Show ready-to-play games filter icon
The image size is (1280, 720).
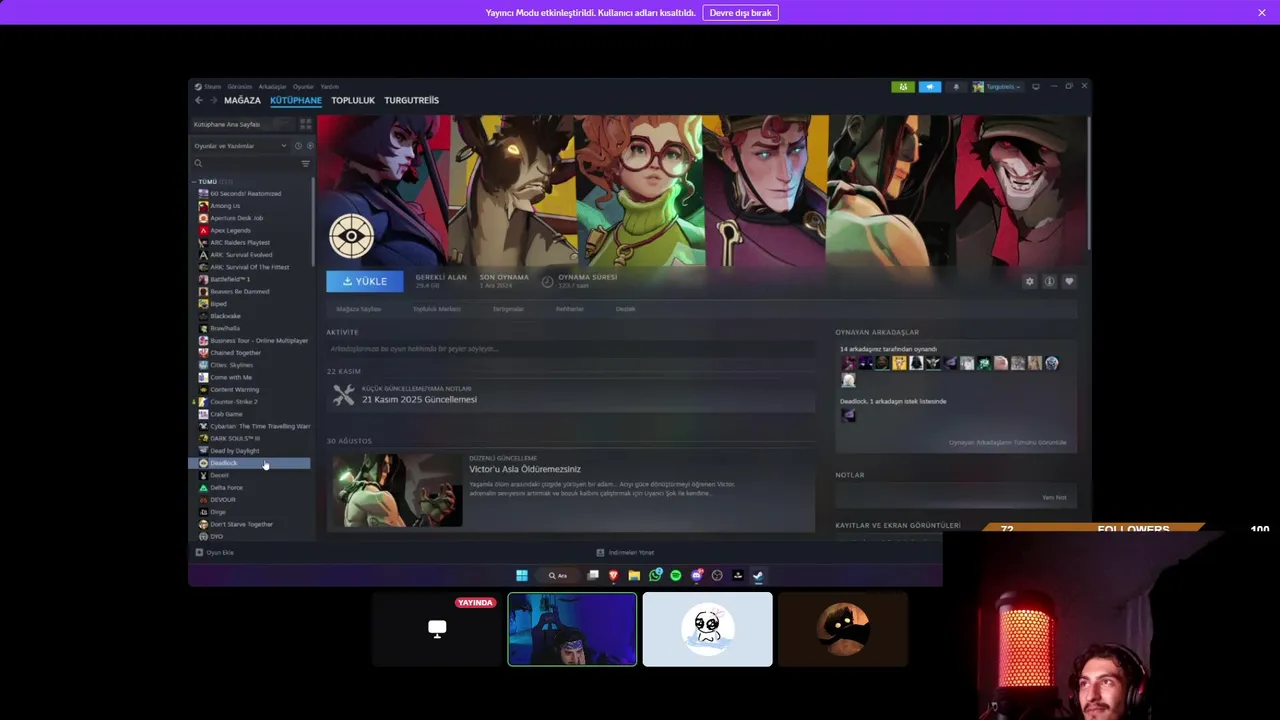[309, 146]
